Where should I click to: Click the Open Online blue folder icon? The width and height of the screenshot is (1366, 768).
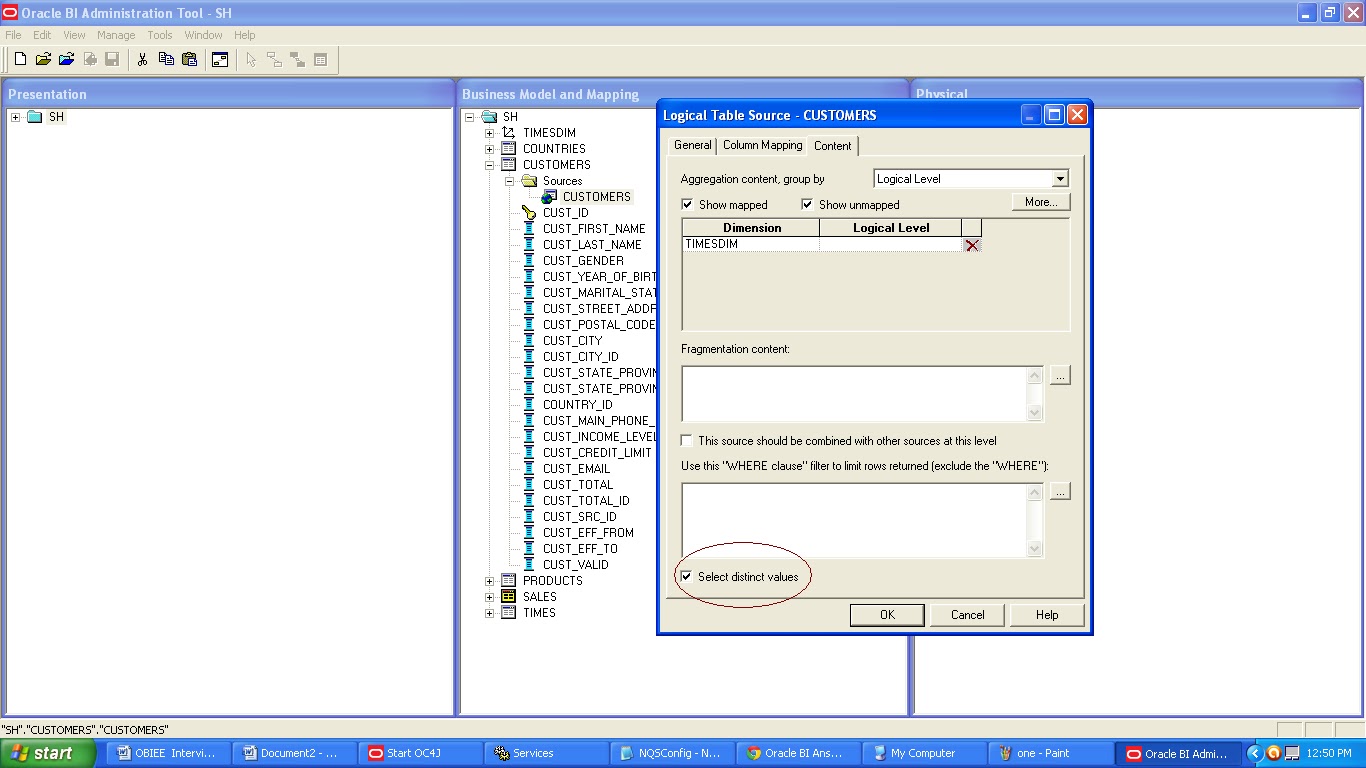coord(66,60)
